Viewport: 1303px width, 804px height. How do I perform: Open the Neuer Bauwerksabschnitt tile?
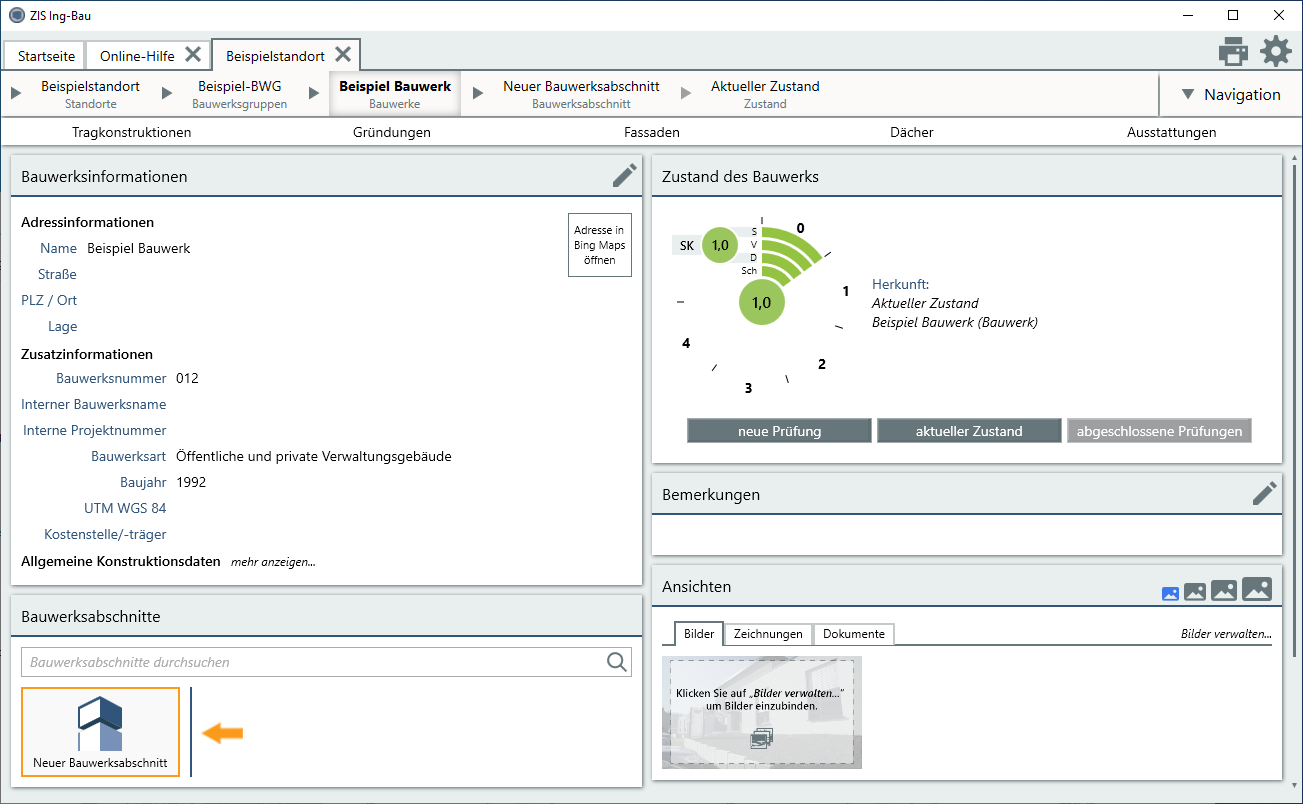(100, 732)
